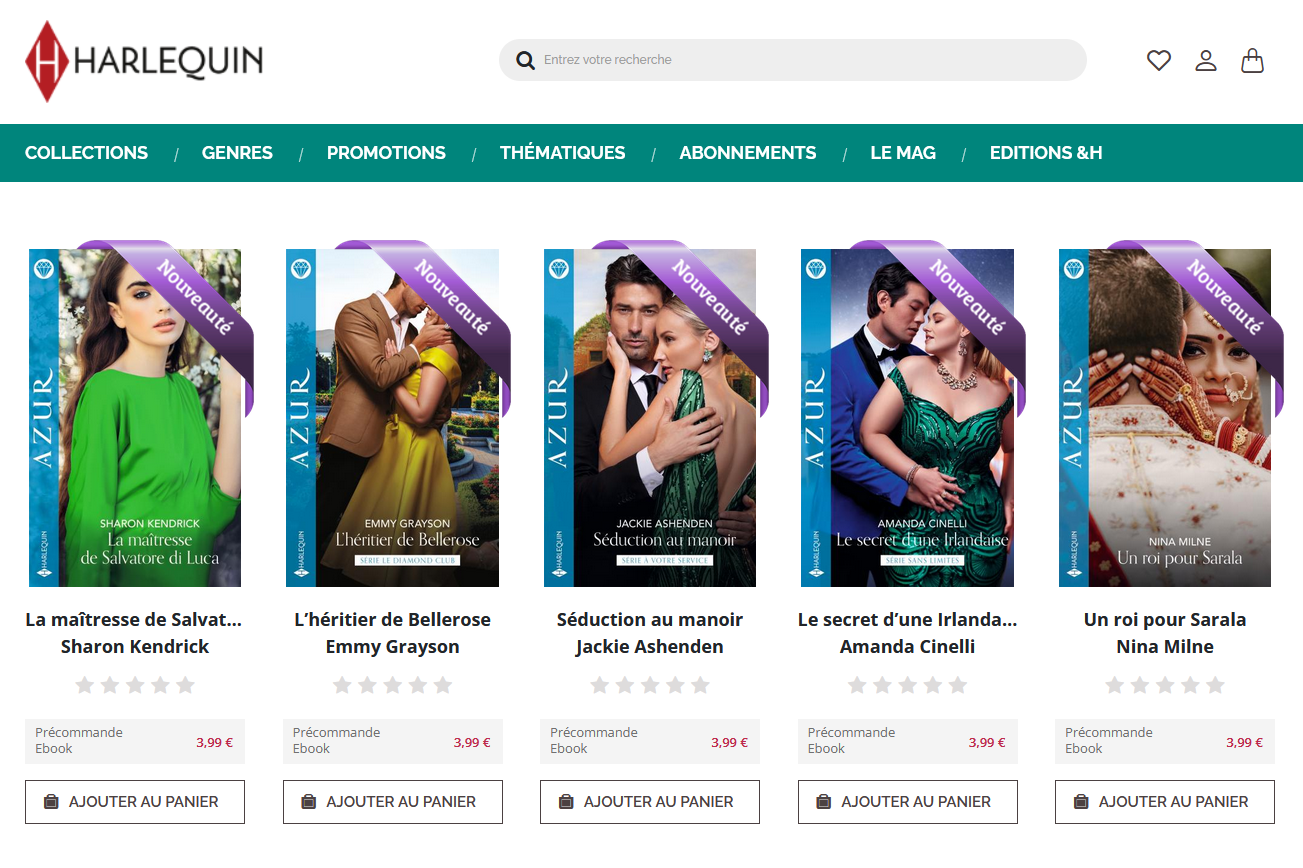Click the search magnifier icon
This screenshot has height=868, width=1303.
coord(525,61)
